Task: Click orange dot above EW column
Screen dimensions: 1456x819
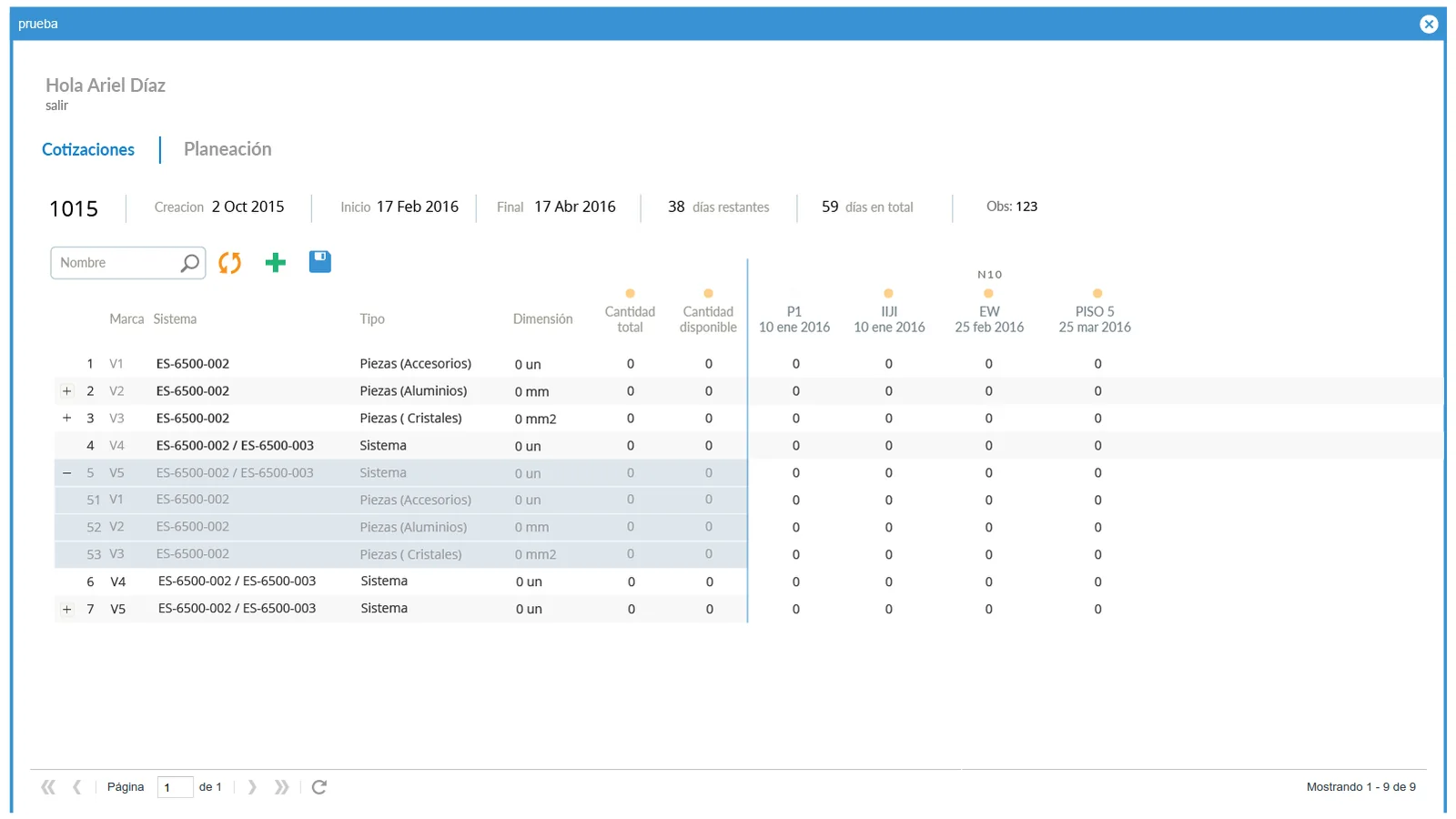Action: pos(988,293)
